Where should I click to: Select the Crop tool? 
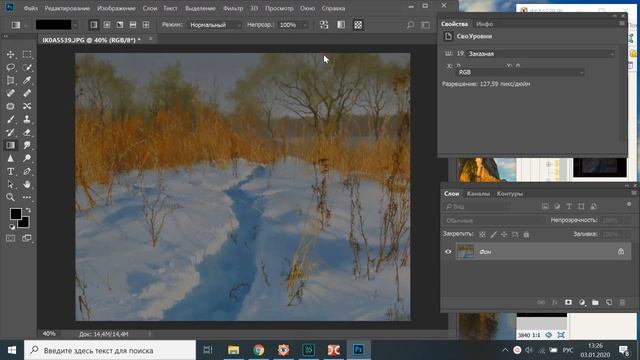(x=11, y=80)
